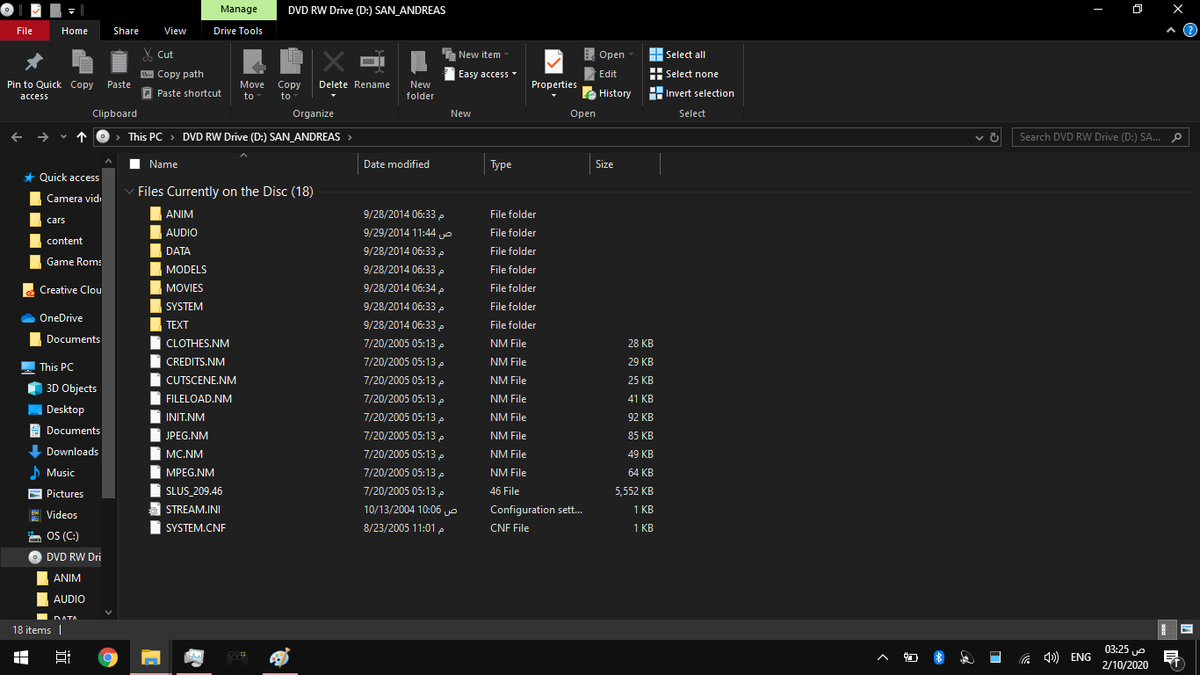Click Pin to Quick access icon
1200x675 pixels.
(34, 63)
